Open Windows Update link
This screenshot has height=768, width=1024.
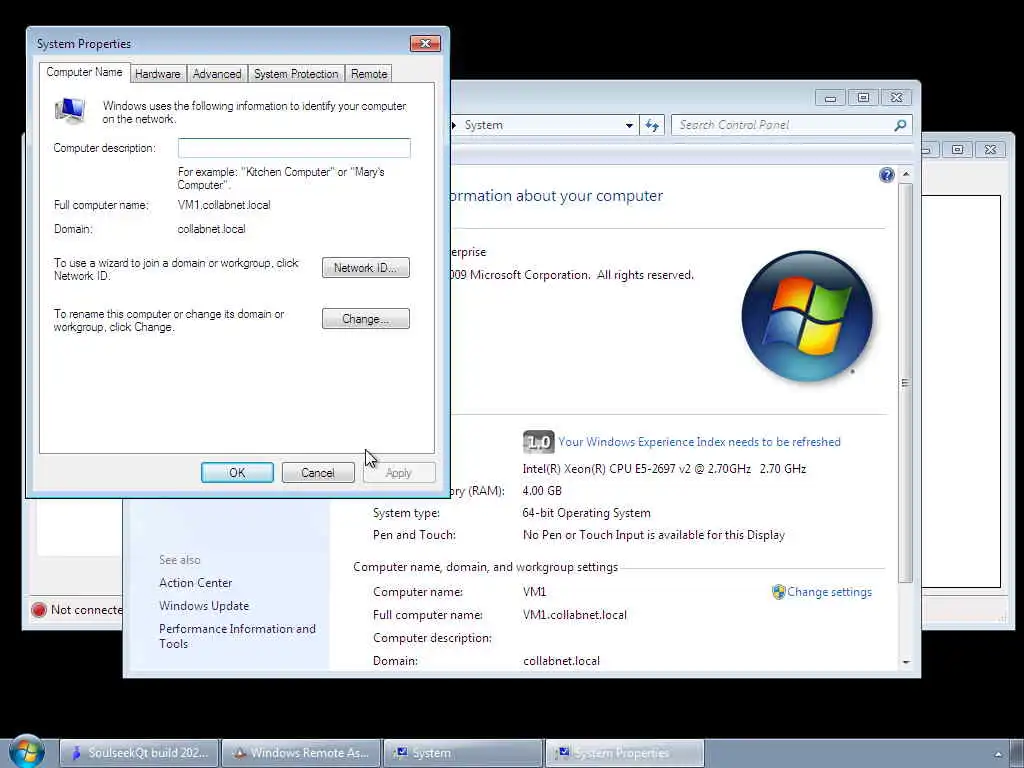click(204, 605)
